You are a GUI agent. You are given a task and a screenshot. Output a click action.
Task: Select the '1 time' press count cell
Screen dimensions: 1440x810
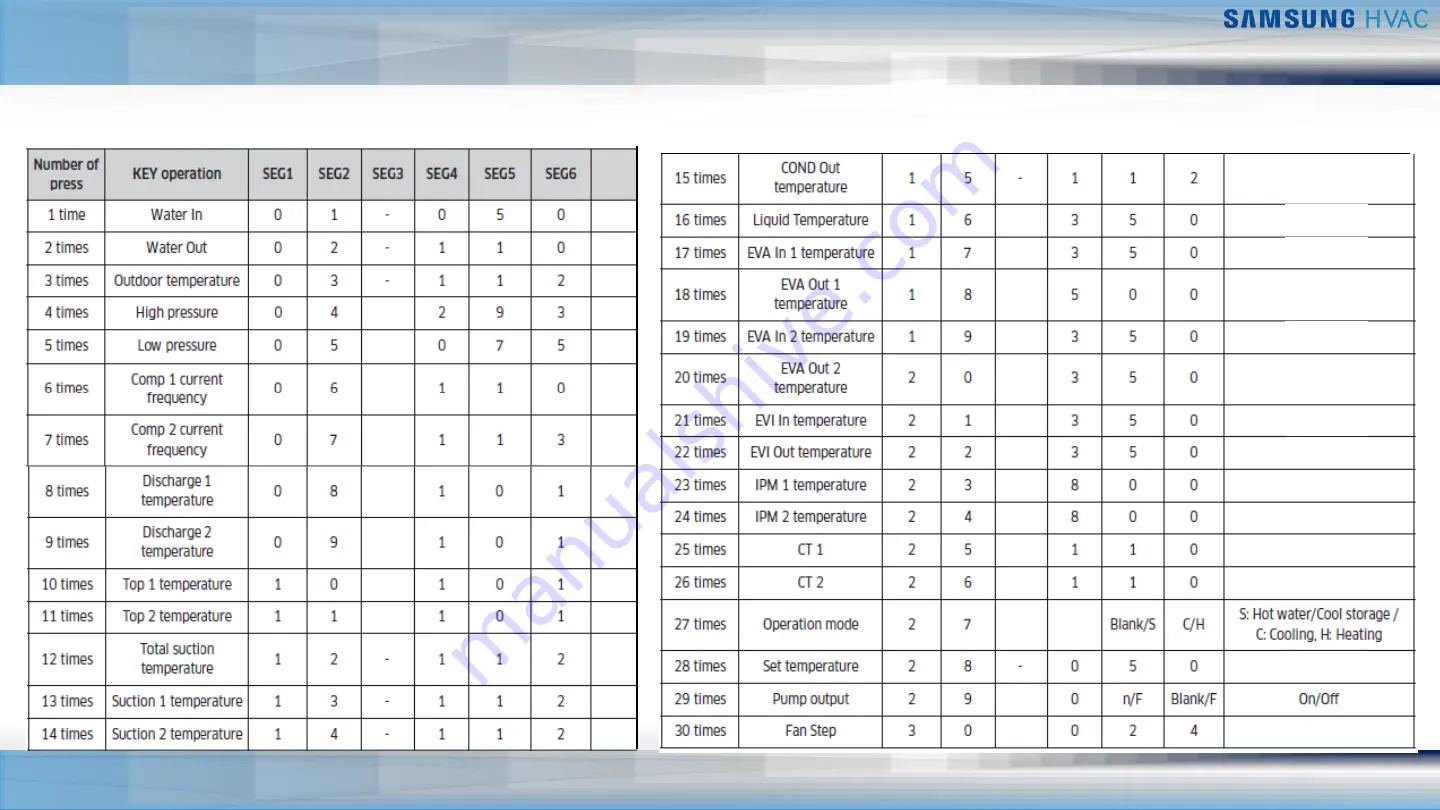[x=66, y=215]
